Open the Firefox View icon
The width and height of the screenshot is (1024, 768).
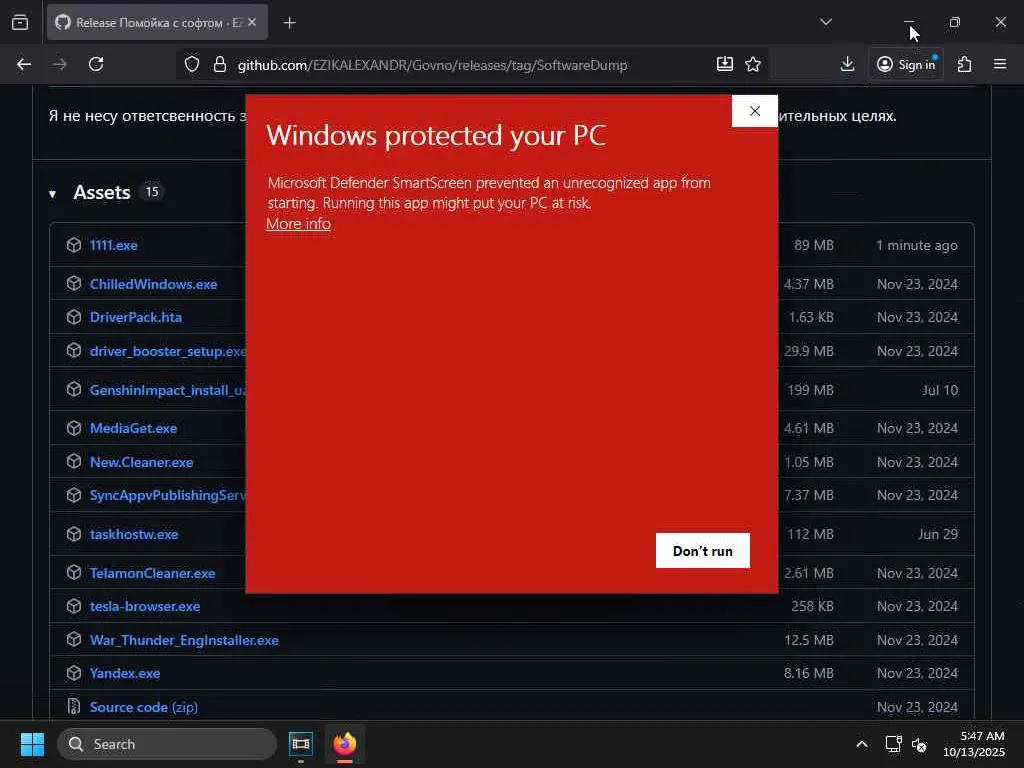point(20,22)
